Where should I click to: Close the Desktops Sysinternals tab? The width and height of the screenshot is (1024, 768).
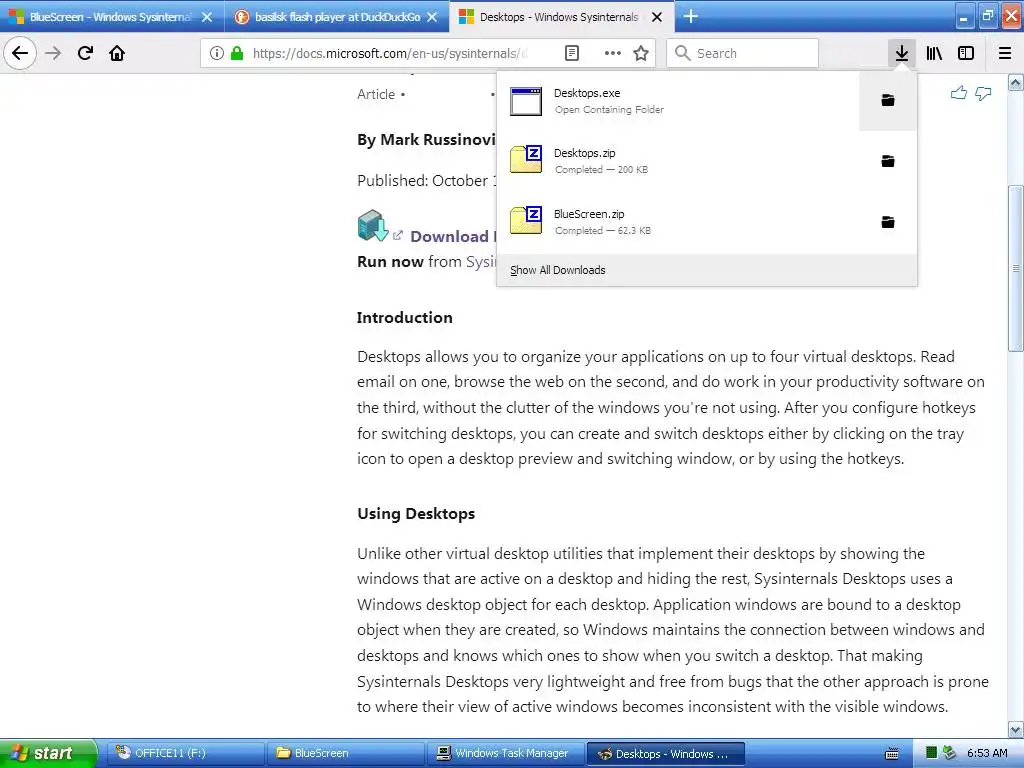point(657,17)
